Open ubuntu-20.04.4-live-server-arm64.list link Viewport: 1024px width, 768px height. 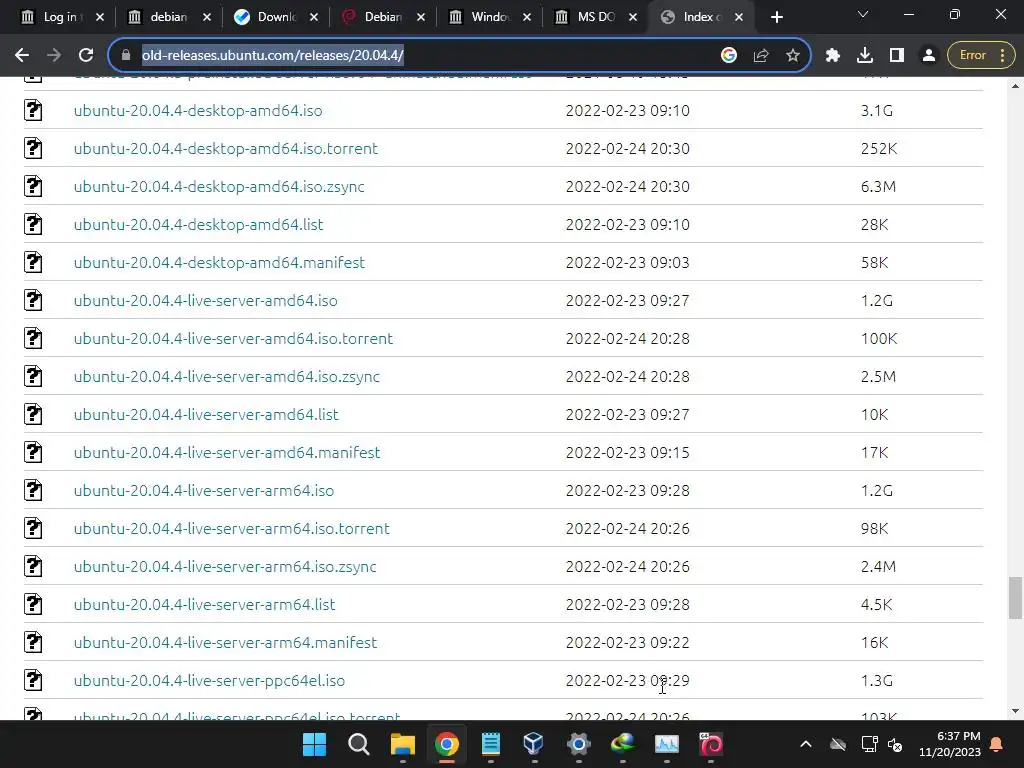coord(204,604)
